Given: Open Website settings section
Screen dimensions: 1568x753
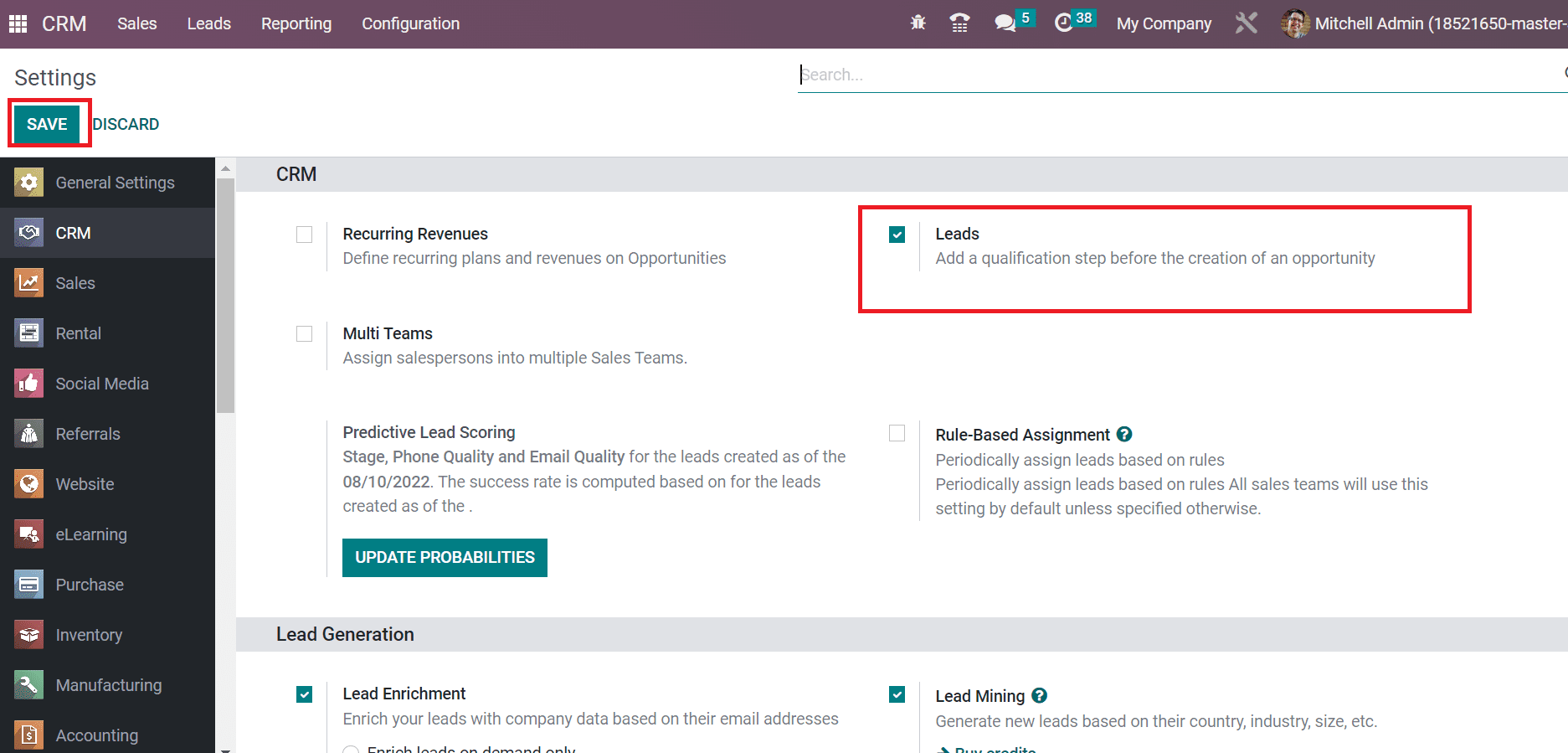Looking at the screenshot, I should pyautogui.click(x=107, y=484).
